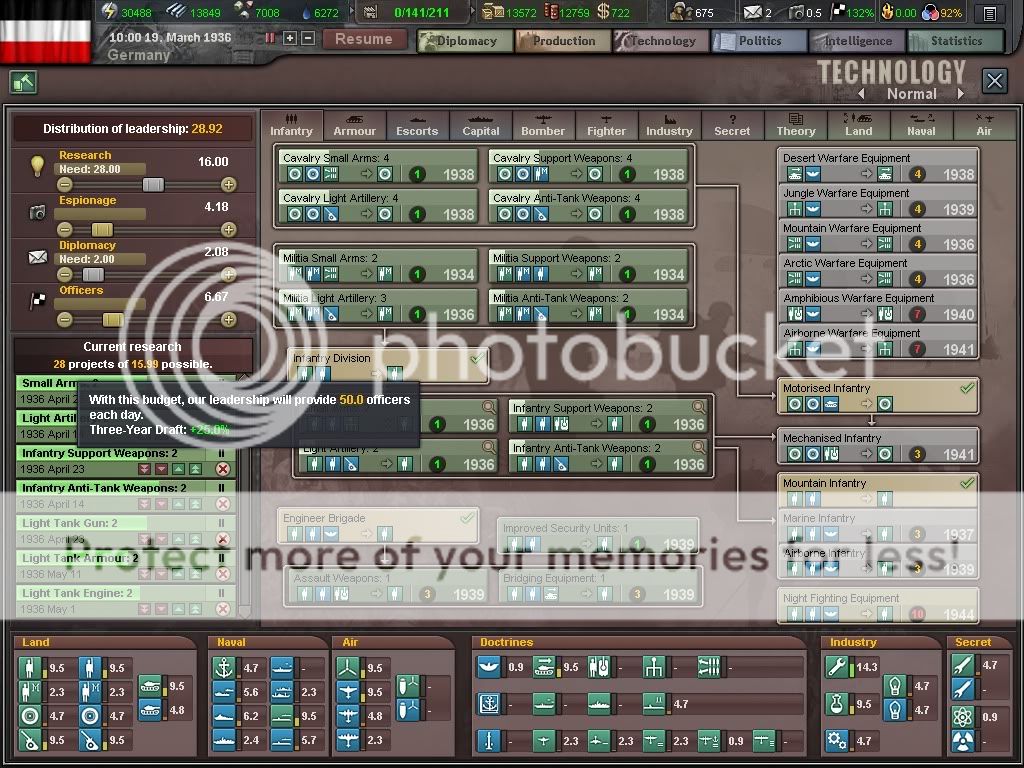
Task: Cancel Infantry Support Weapons research with red X
Action: coord(223,469)
